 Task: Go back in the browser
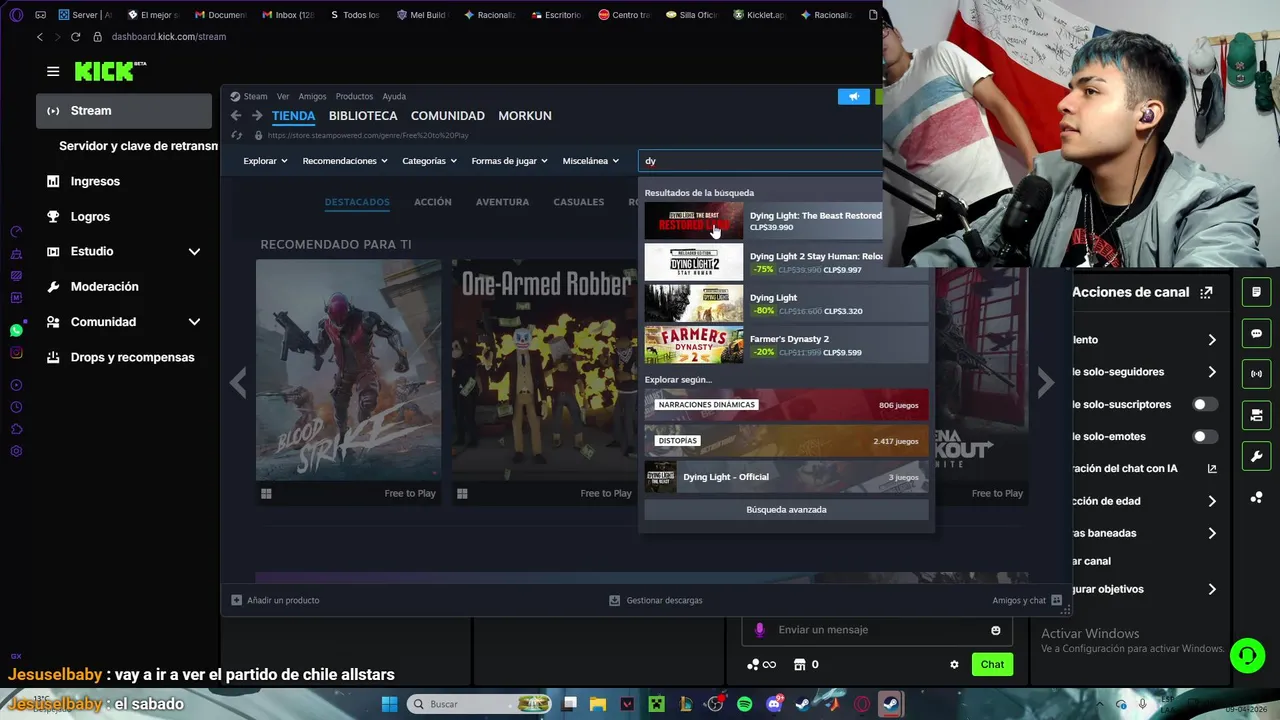coord(39,37)
